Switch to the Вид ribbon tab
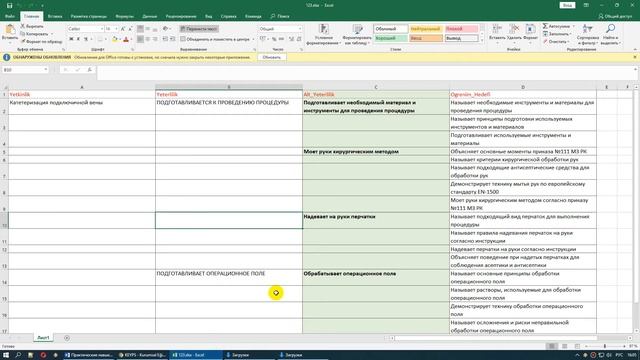640x360 pixels. point(209,16)
